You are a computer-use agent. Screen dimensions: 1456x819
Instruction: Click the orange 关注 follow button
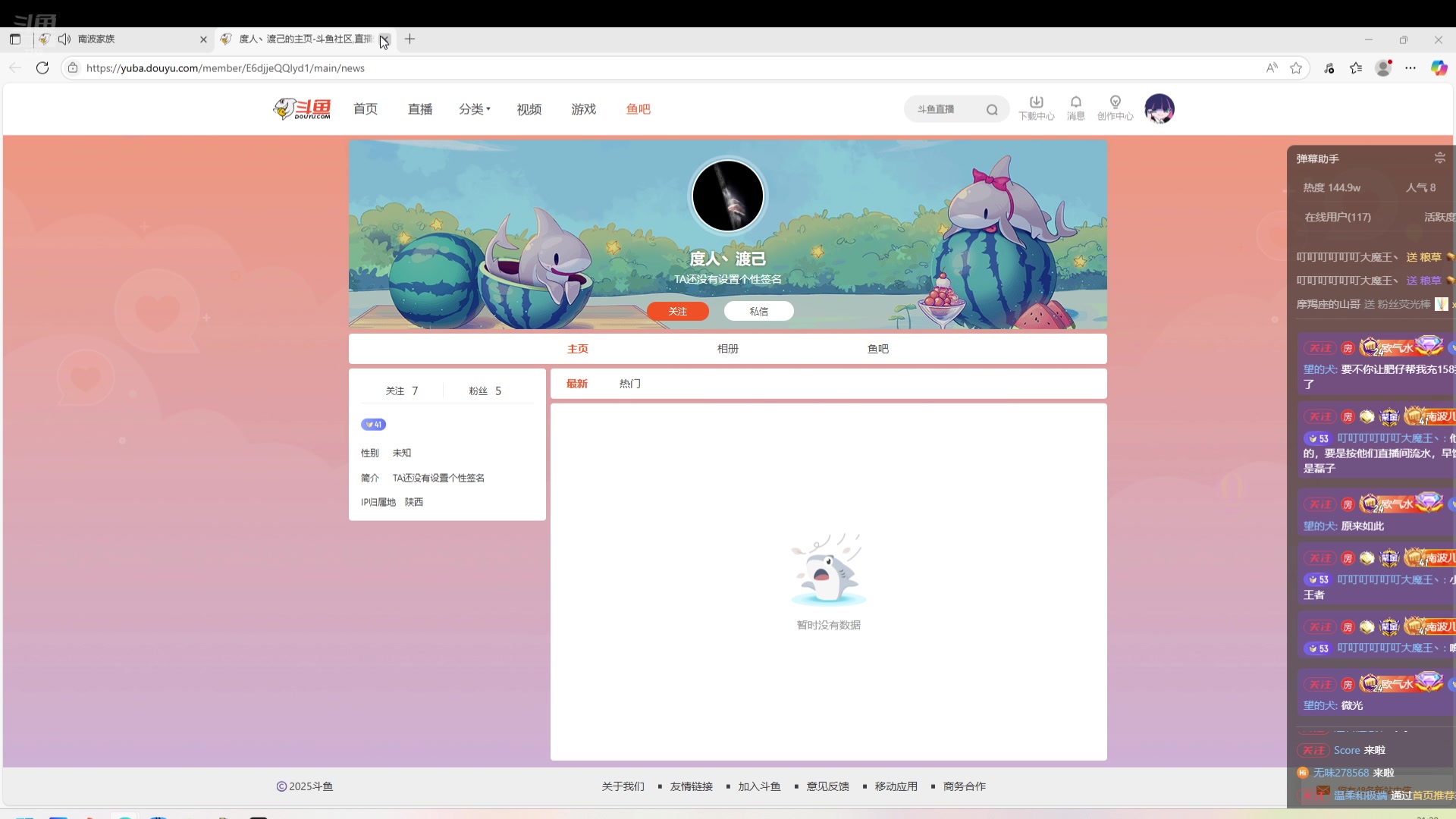point(678,311)
